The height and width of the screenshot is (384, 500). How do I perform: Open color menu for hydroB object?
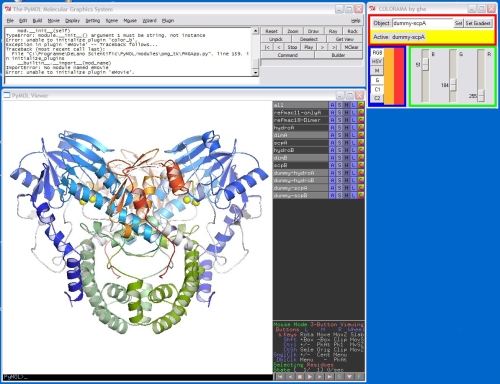pyautogui.click(x=361, y=150)
